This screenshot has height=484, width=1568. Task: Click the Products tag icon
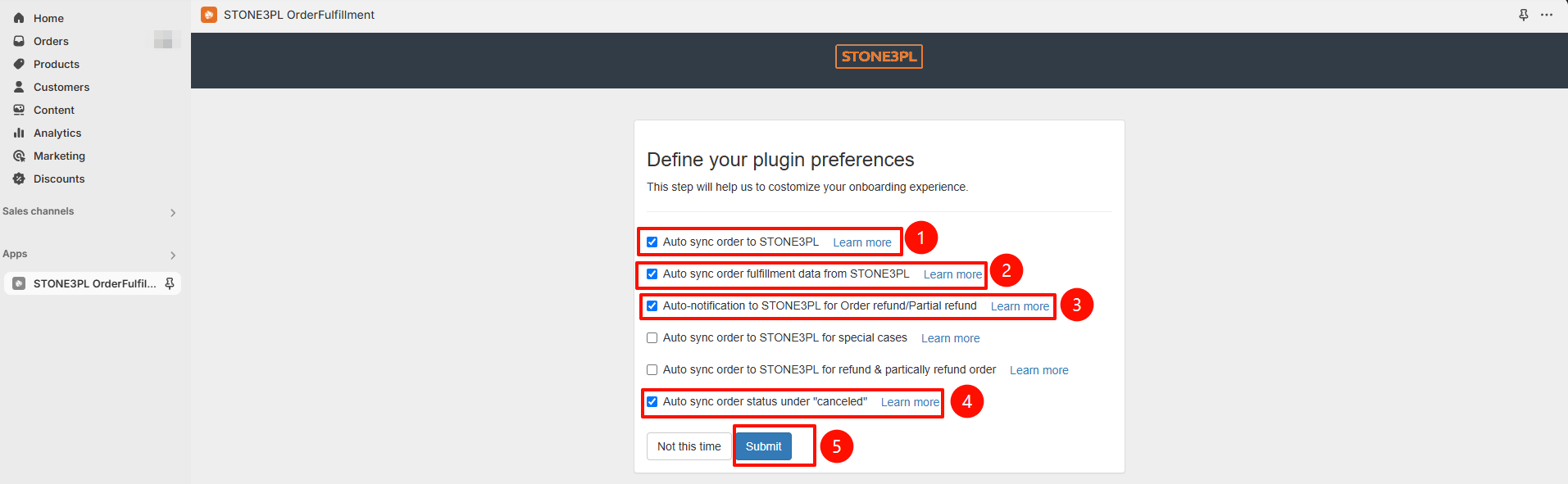tap(19, 64)
